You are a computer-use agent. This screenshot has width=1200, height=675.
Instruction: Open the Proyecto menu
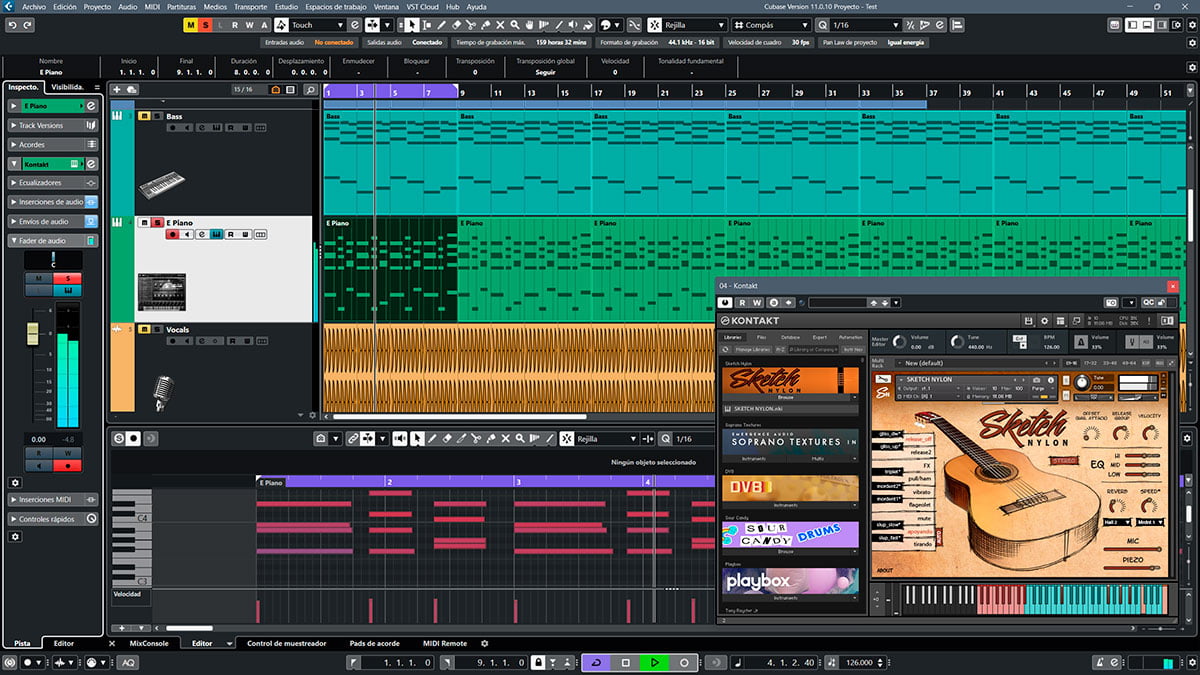[97, 6]
